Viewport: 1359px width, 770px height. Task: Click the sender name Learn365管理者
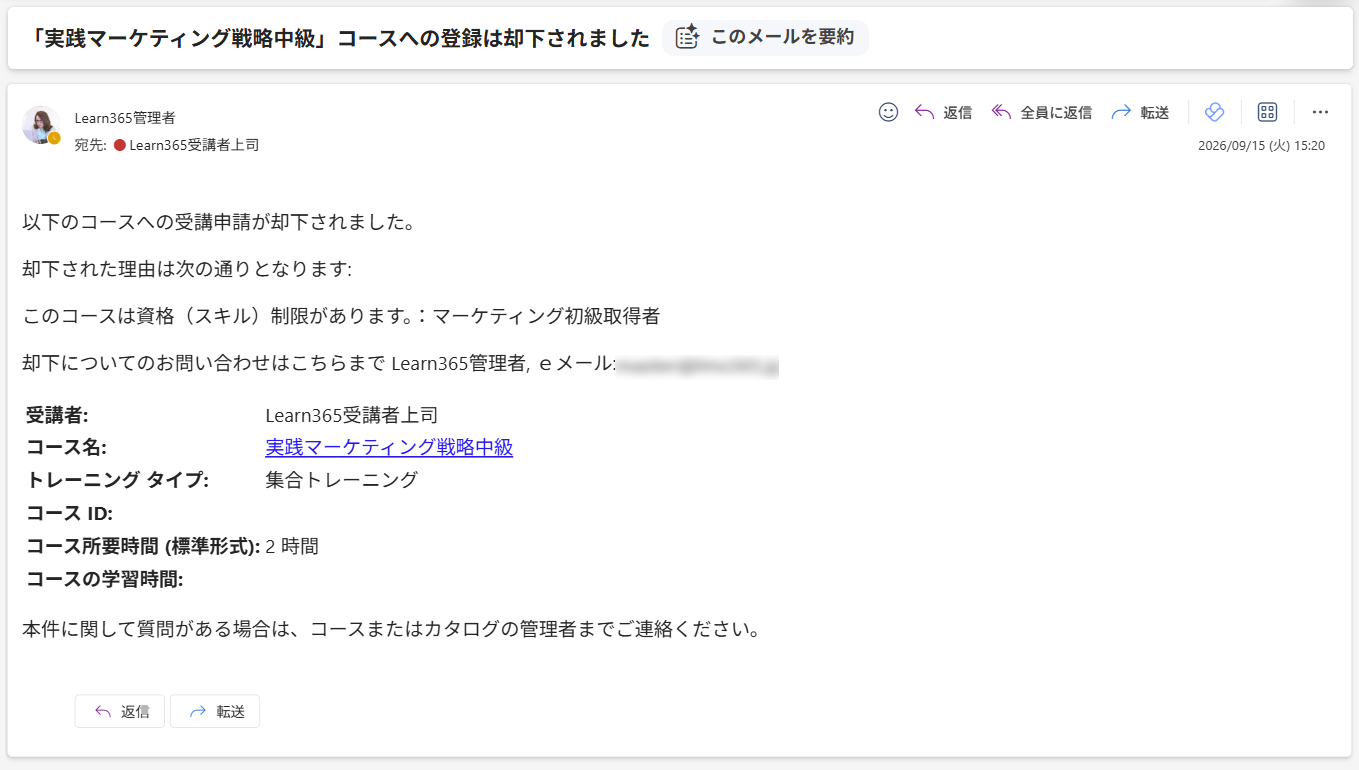(125, 118)
